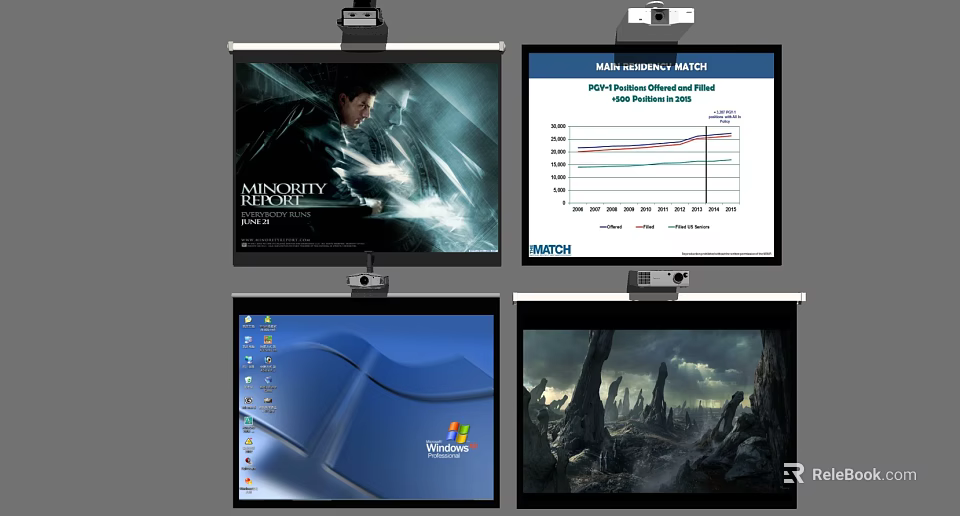Click the MINORITY REPORT title text

click(x=283, y=194)
